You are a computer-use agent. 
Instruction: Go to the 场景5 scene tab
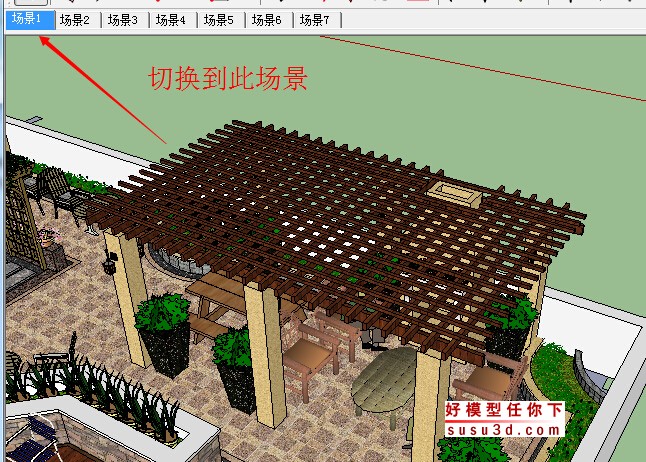click(x=221, y=20)
